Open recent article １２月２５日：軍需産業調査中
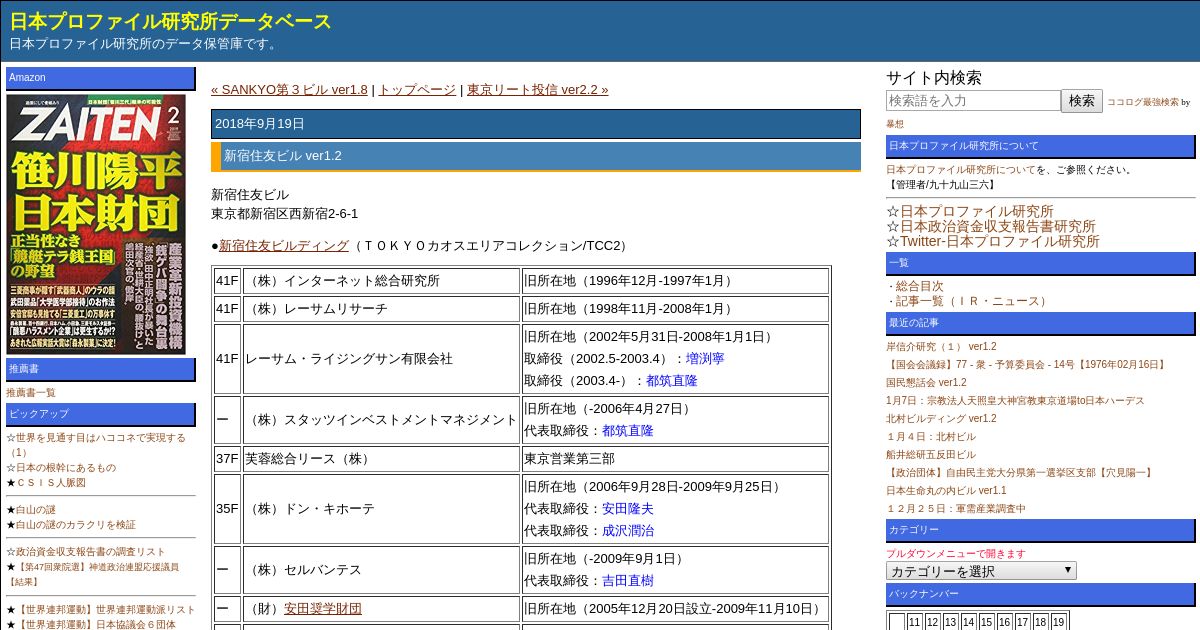 pyautogui.click(x=956, y=508)
